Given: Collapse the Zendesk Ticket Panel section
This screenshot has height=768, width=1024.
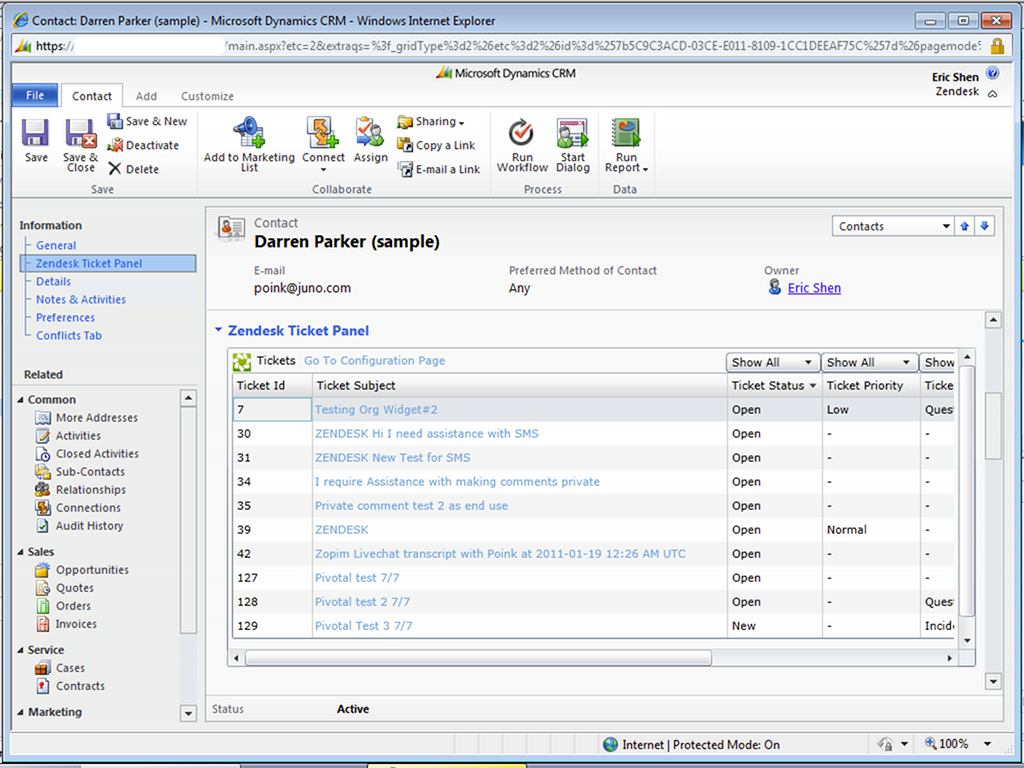Looking at the screenshot, I should click(219, 330).
